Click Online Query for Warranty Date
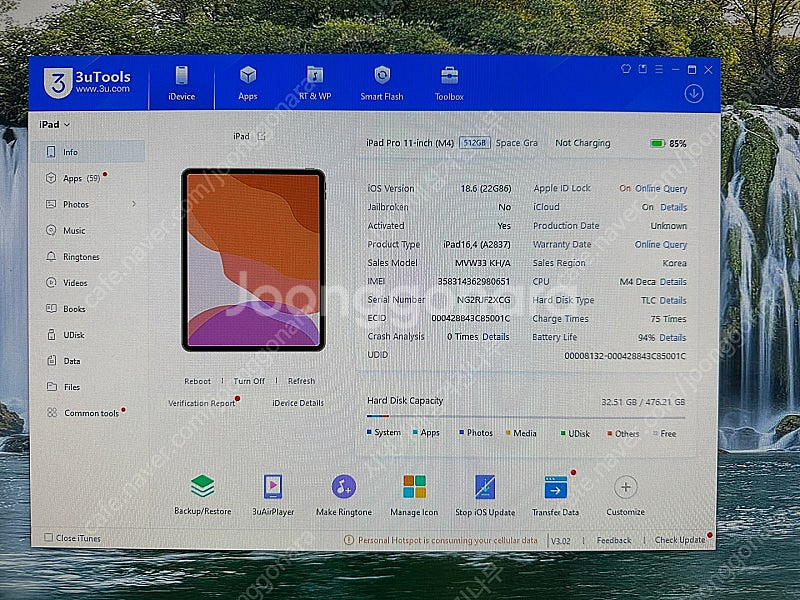The height and width of the screenshot is (600, 800). (661, 244)
